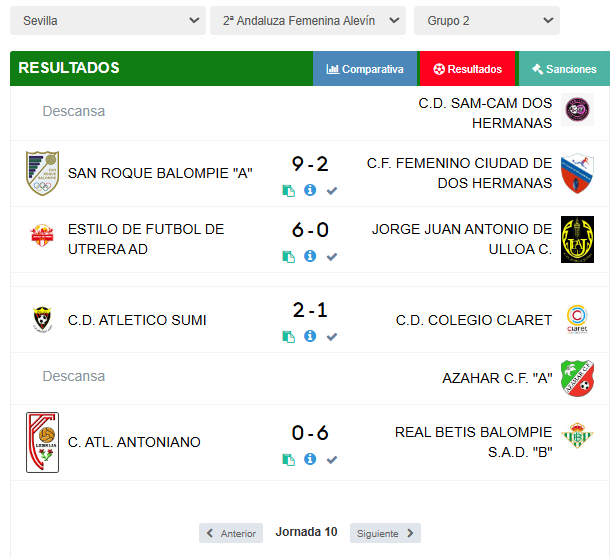Screen dimensions: 614x558
Task: Click info icon under the 2-1 score
Action: point(310,336)
